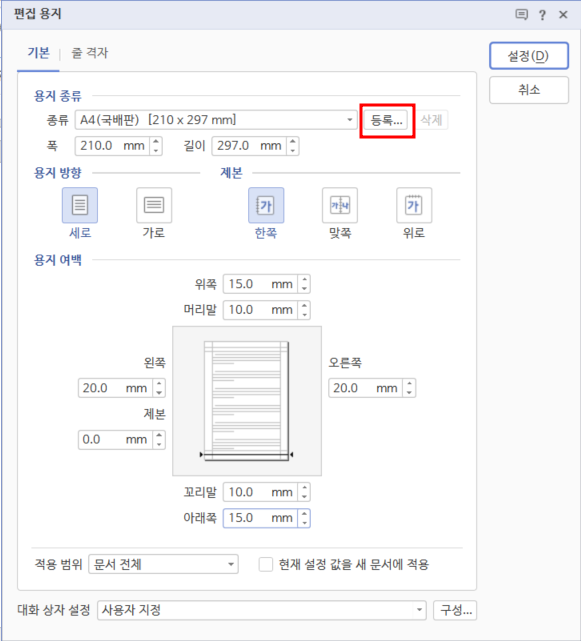
Task: Decrease the 꼬리말 footer margin
Action: 304,497
